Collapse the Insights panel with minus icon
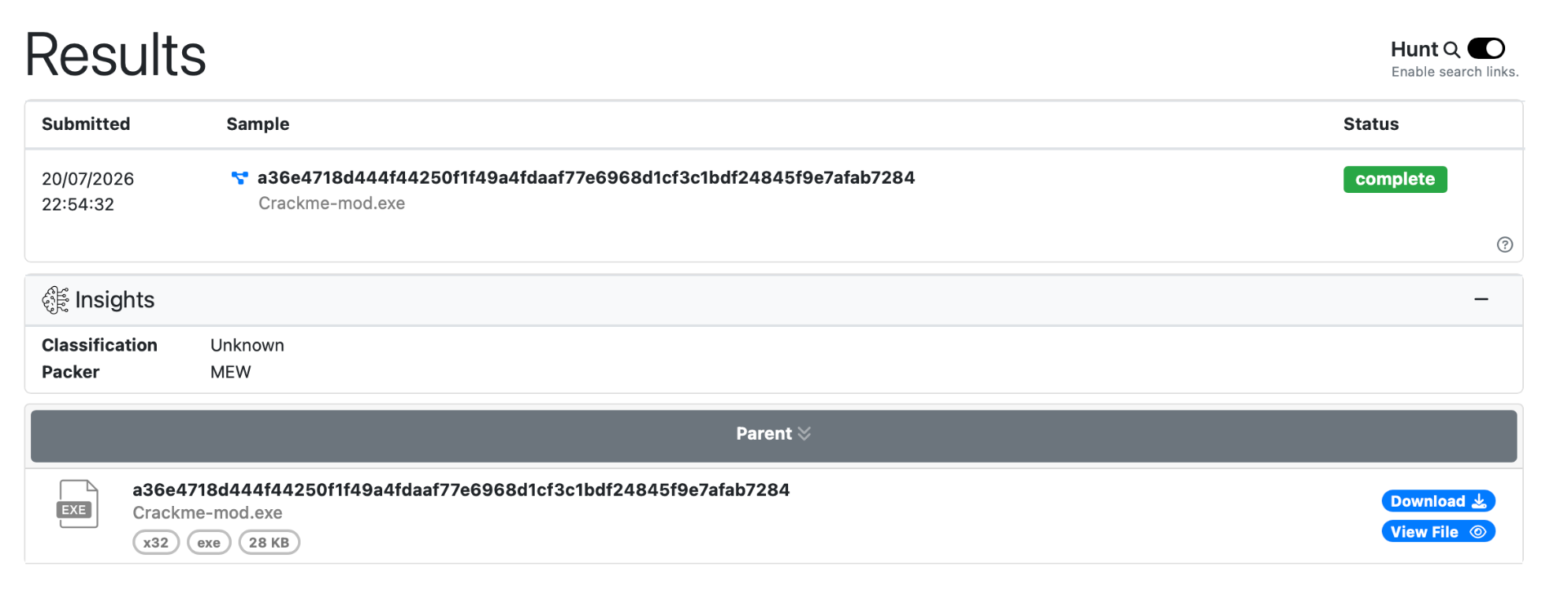The height and width of the screenshot is (604, 1568). [x=1481, y=300]
